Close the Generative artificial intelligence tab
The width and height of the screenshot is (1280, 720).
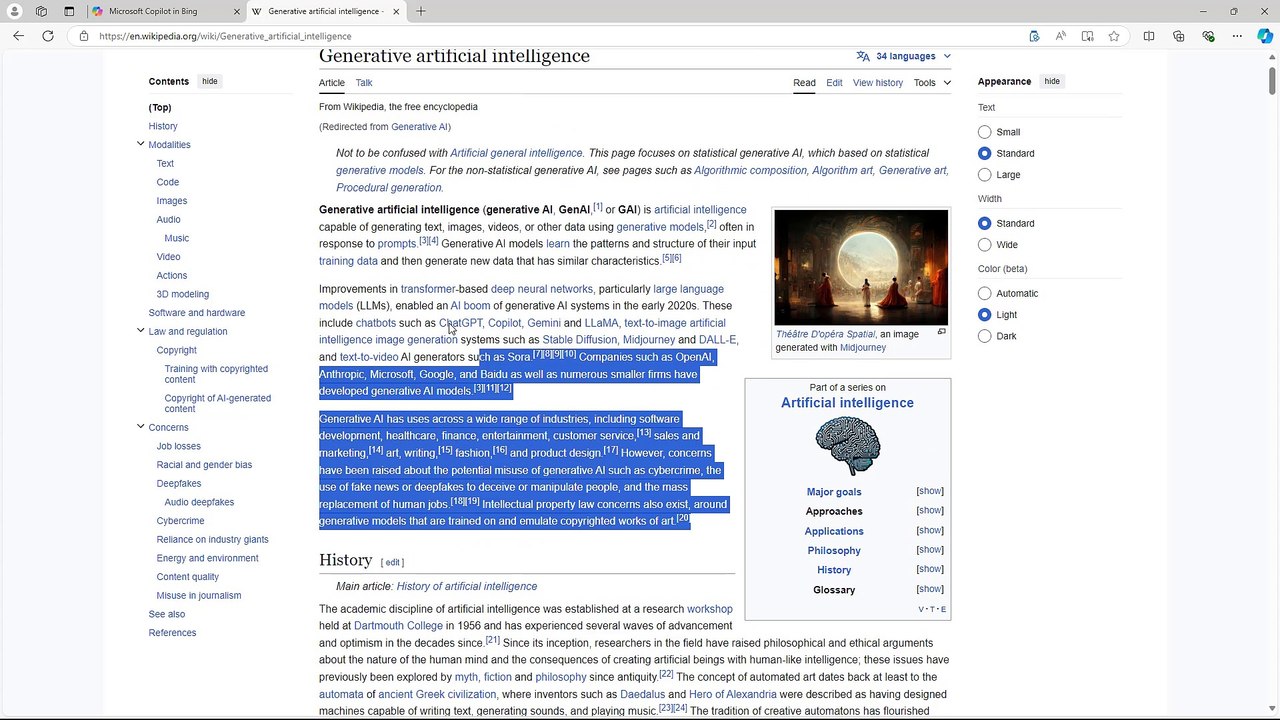396,11
